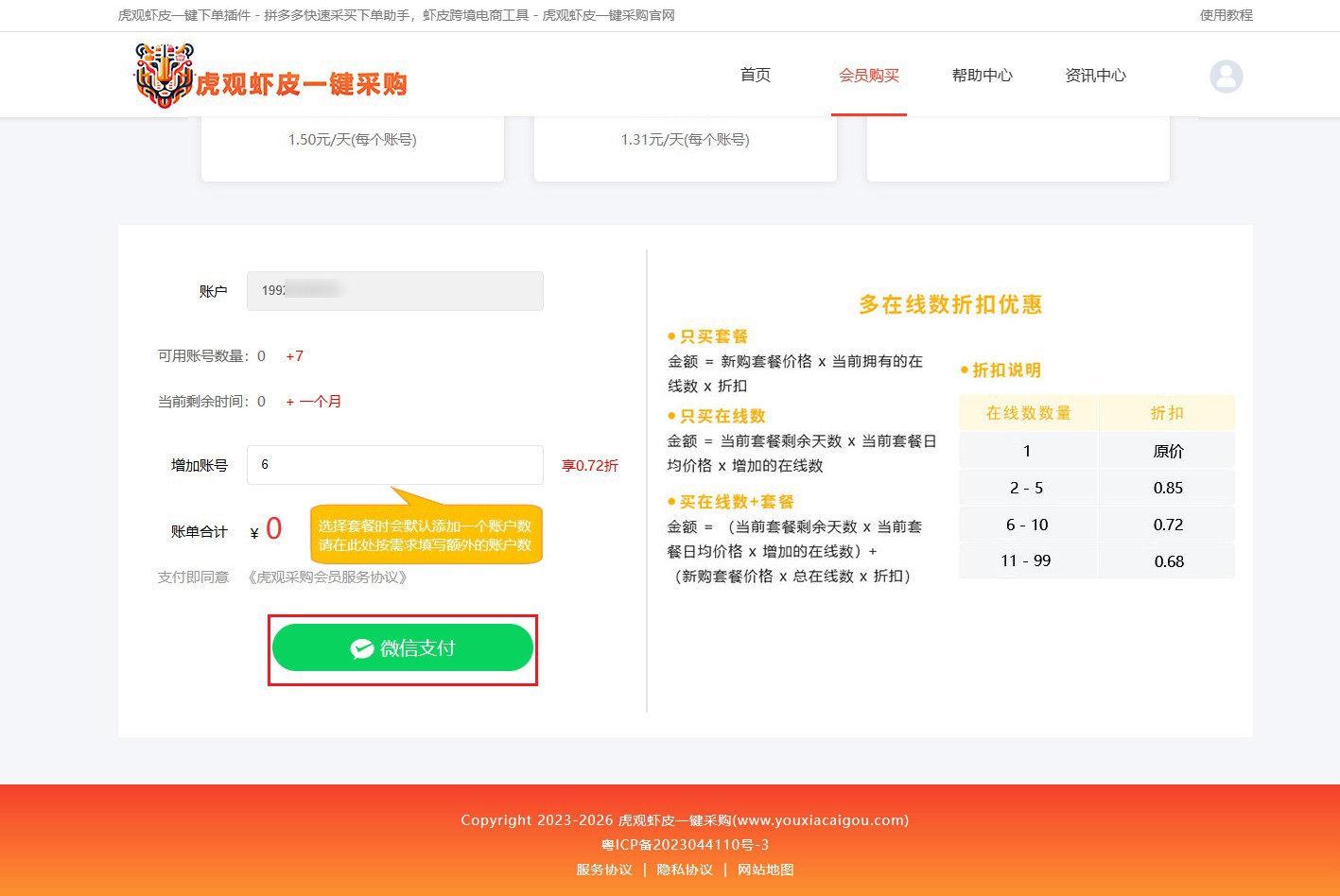
Task: Click the 享0.72折 discount text
Action: tap(590, 466)
